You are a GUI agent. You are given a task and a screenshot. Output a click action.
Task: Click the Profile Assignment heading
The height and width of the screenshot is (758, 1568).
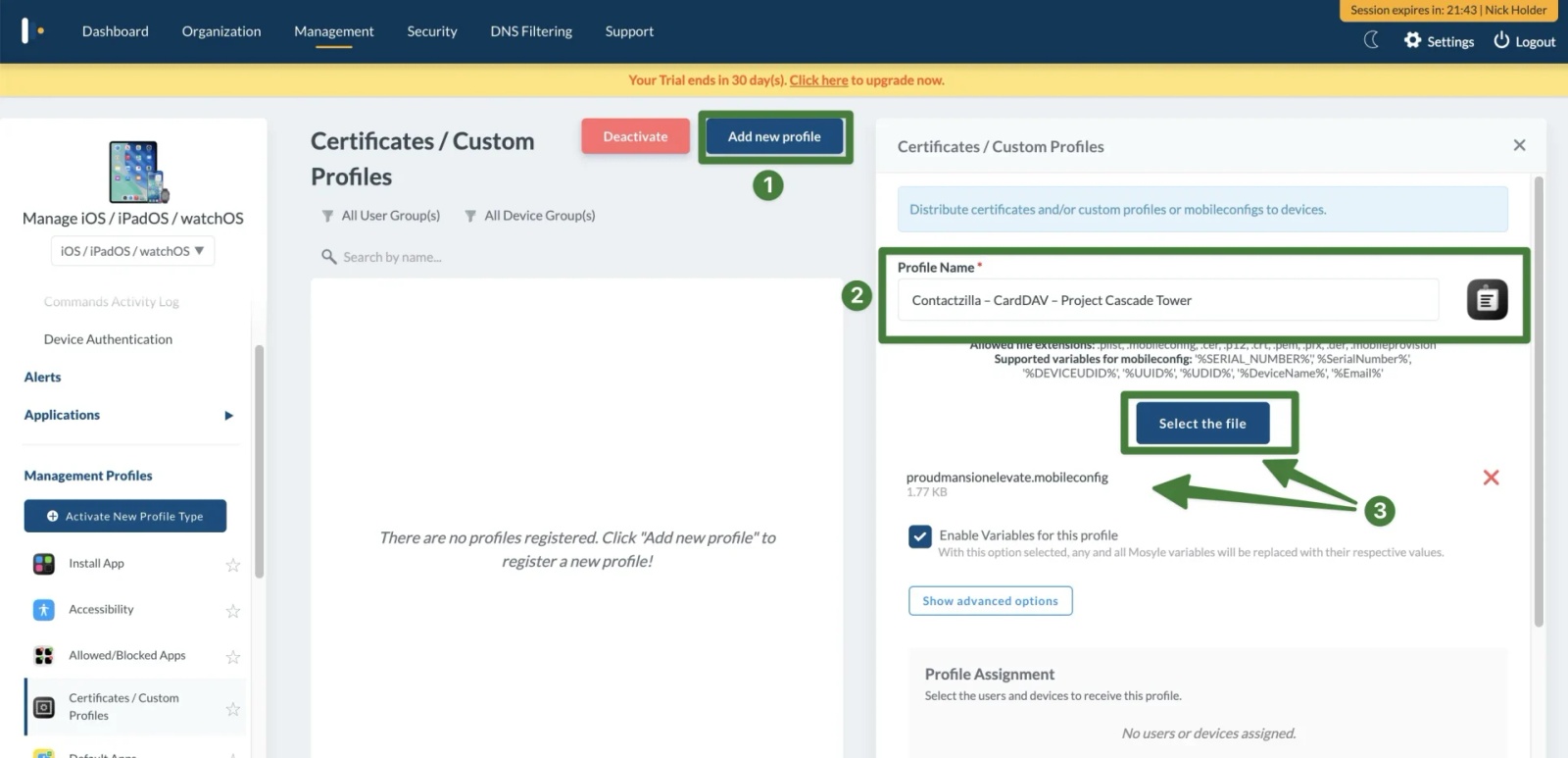(990, 675)
